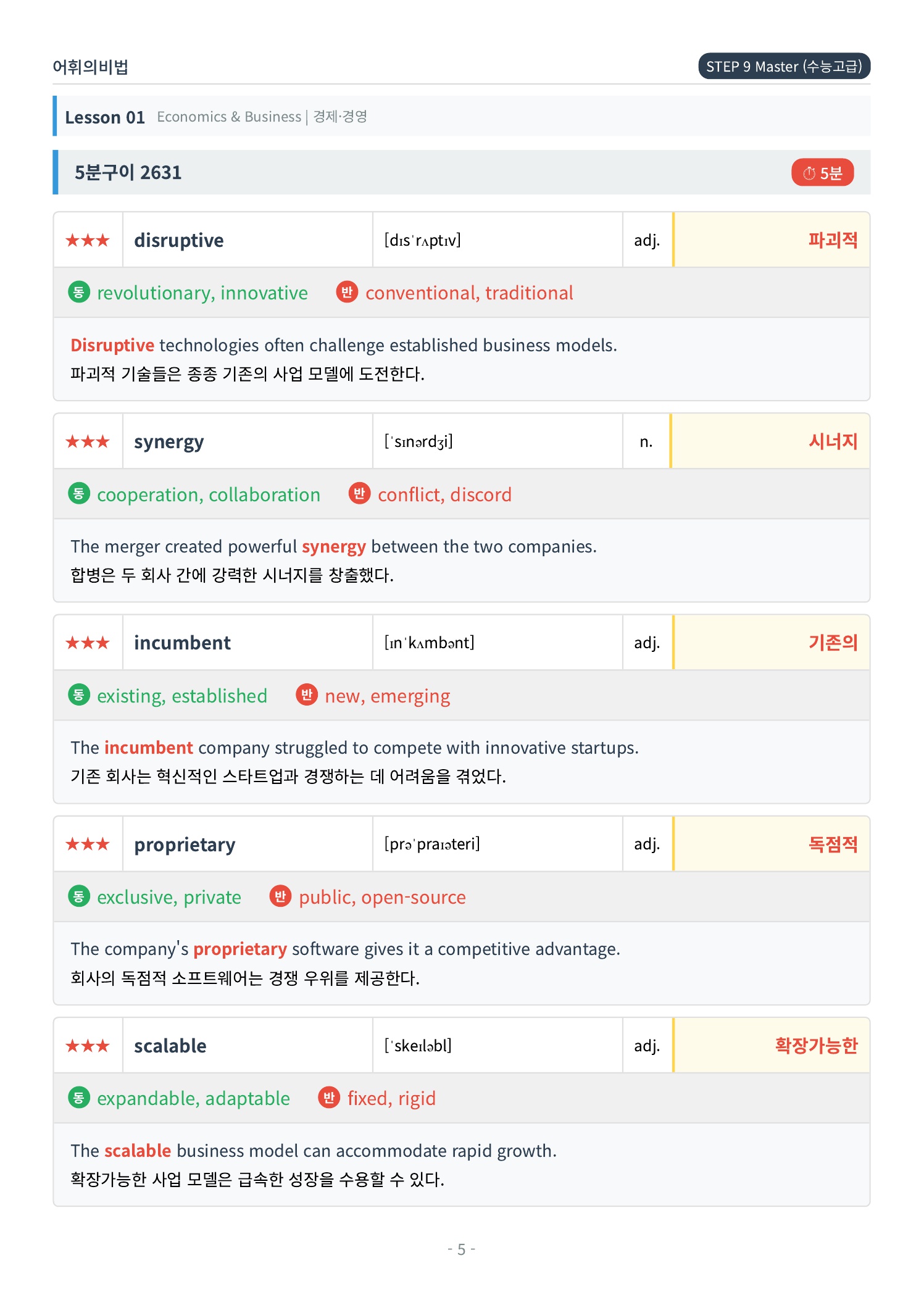Select the Lesson 01 heading
The width and height of the screenshot is (924, 1313).
pyautogui.click(x=105, y=117)
